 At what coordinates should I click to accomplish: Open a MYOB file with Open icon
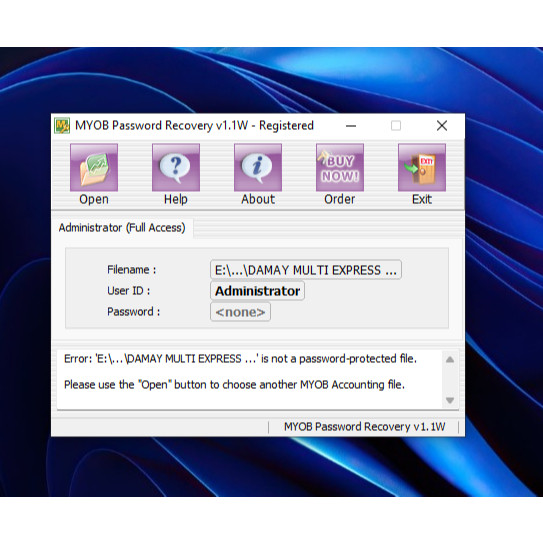[94, 167]
